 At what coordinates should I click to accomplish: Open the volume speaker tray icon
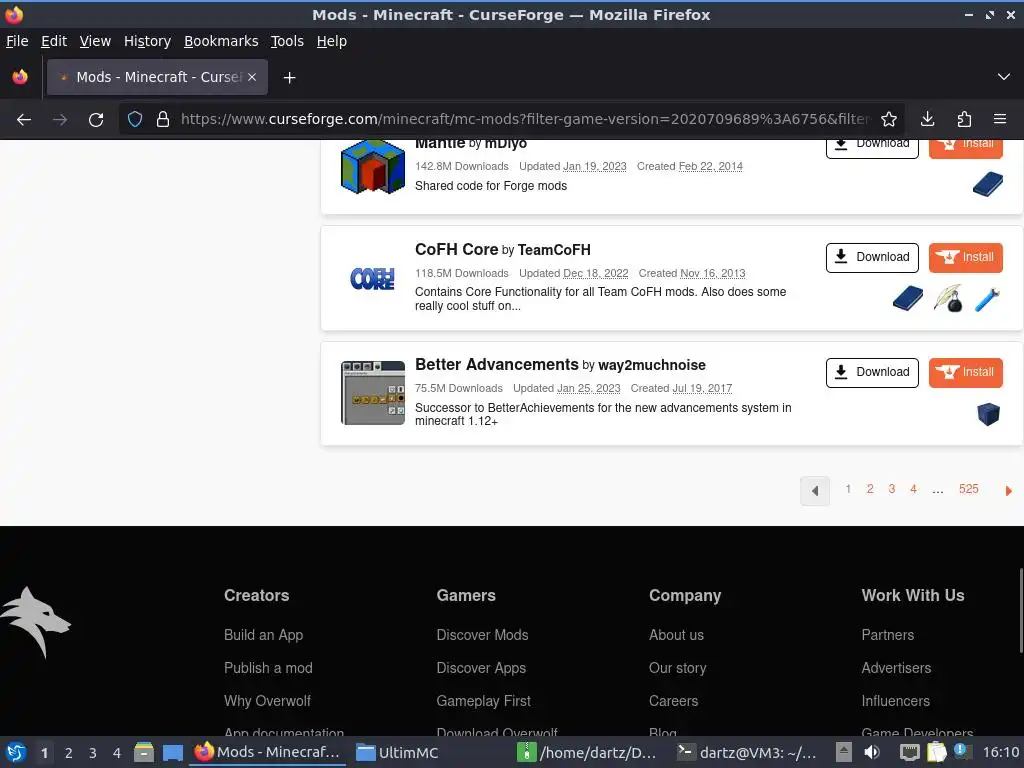coord(872,752)
